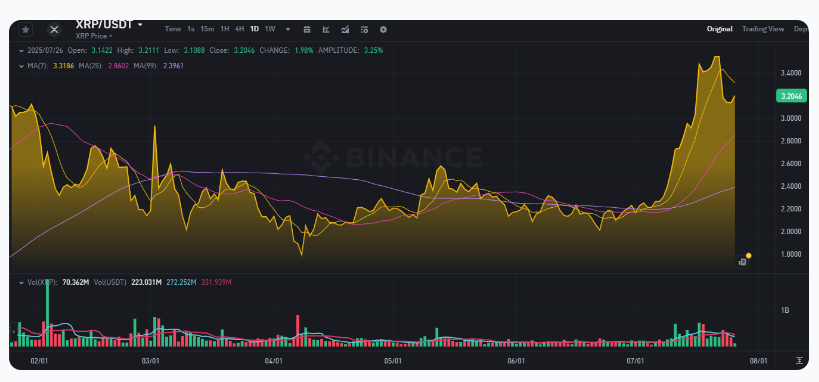
Task: Click the Low value 3.1088
Action: click(x=194, y=51)
